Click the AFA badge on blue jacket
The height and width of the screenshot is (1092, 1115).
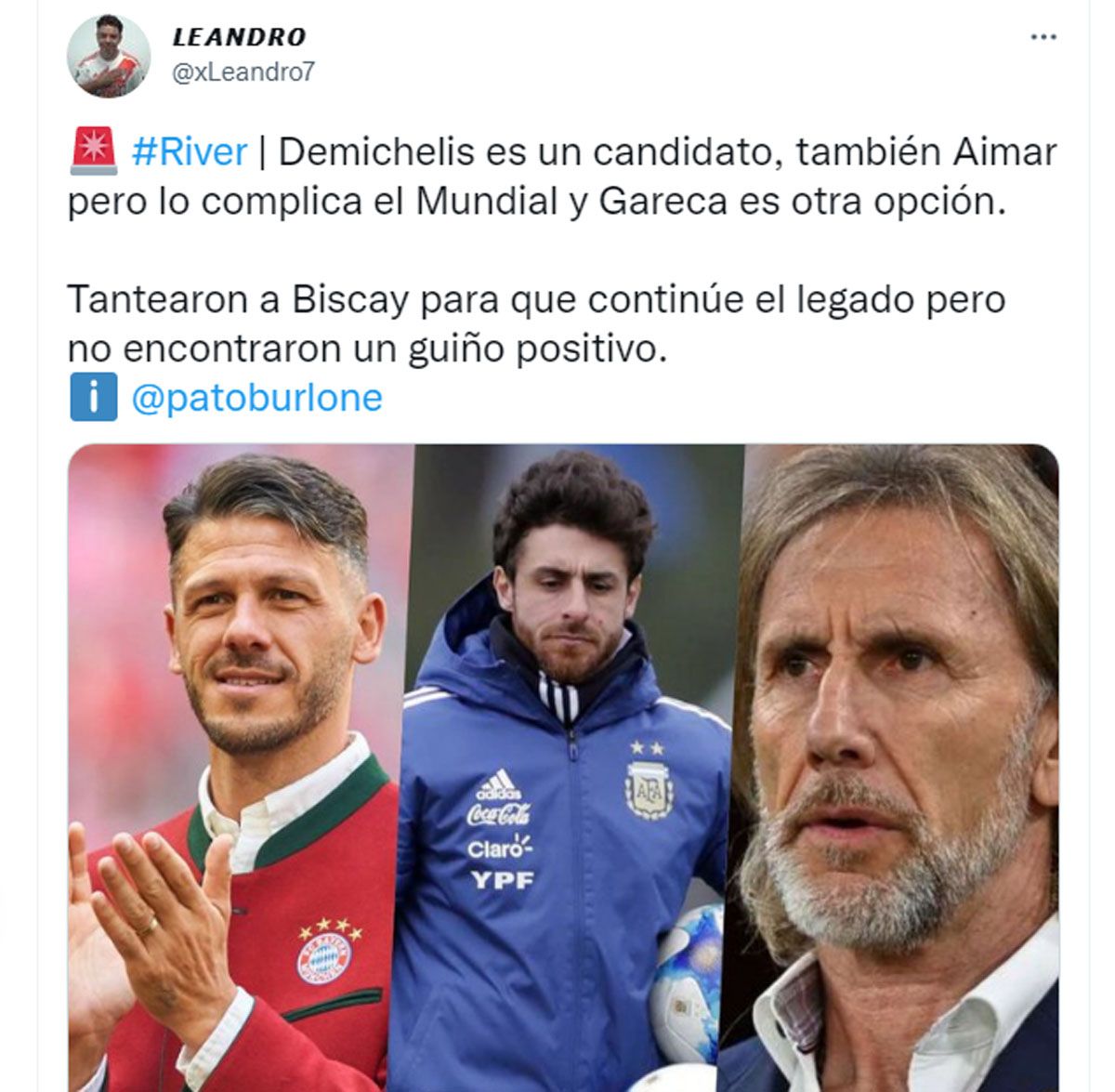[649, 789]
